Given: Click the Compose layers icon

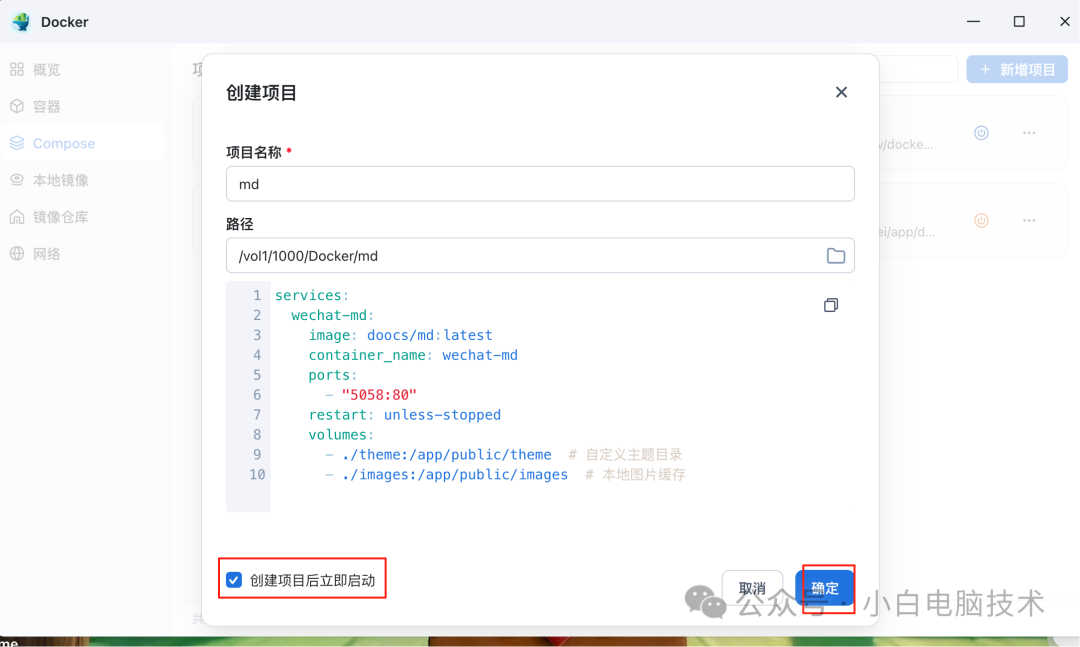Looking at the screenshot, I should point(17,143).
